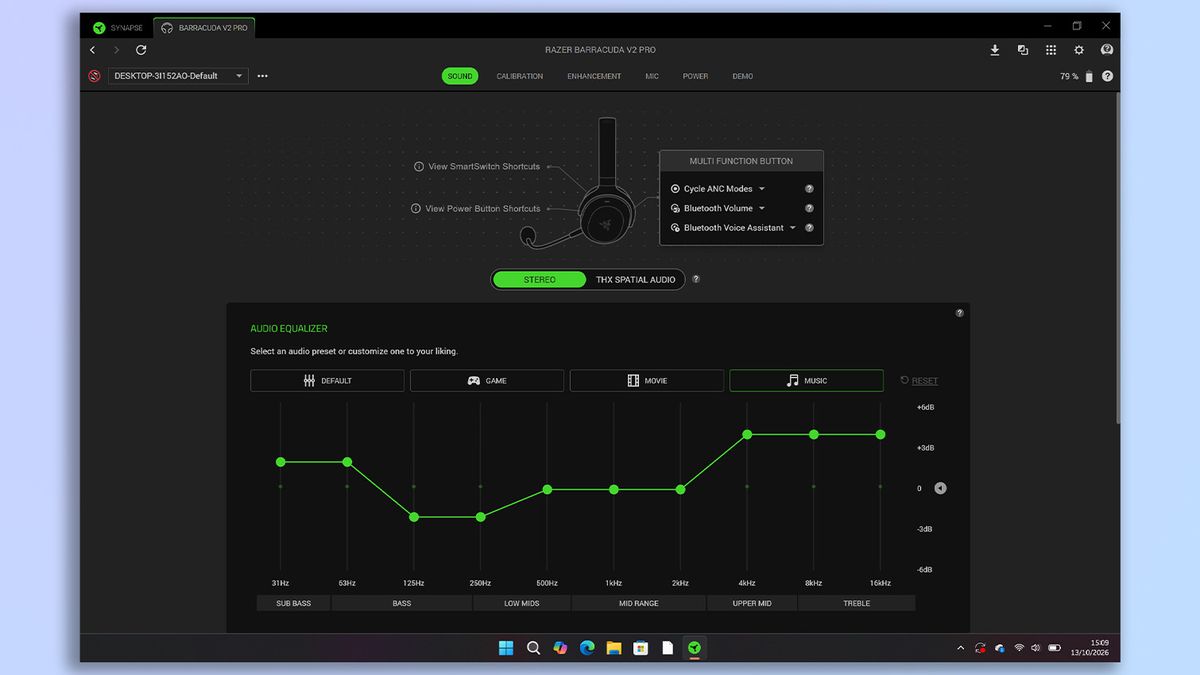Click the 4kHz equalizer slider handle
The height and width of the screenshot is (675, 1200).
click(x=747, y=434)
